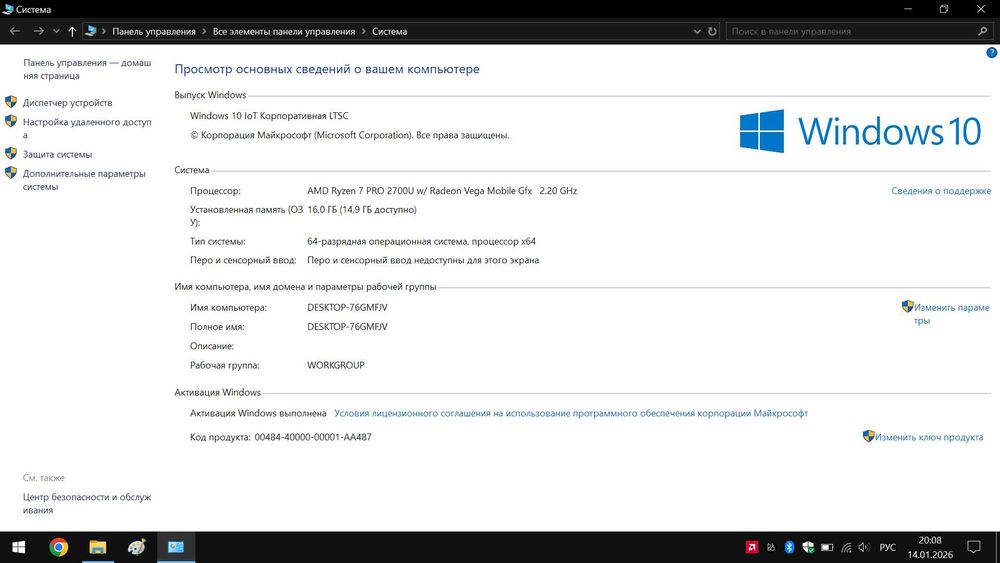Click the full name 'DESKTOP-76GMFJV' beside 'Полное имя:'
This screenshot has height=563, width=1000.
pos(347,326)
